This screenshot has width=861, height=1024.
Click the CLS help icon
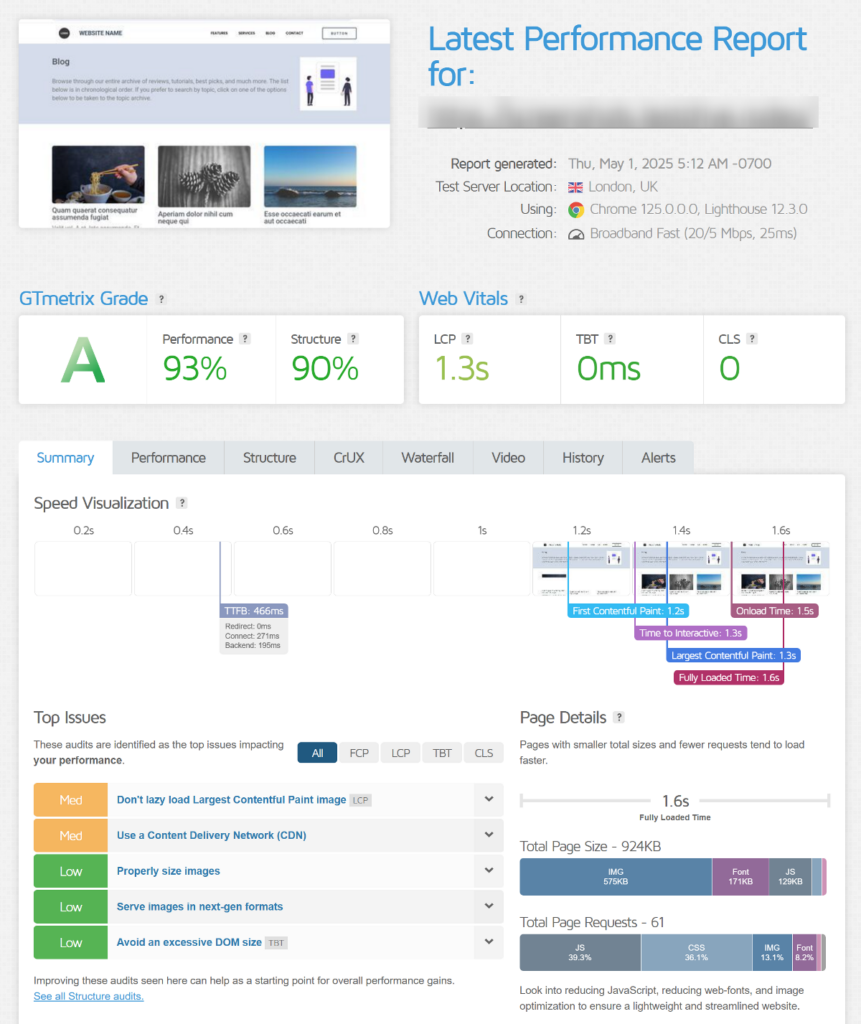click(754, 338)
